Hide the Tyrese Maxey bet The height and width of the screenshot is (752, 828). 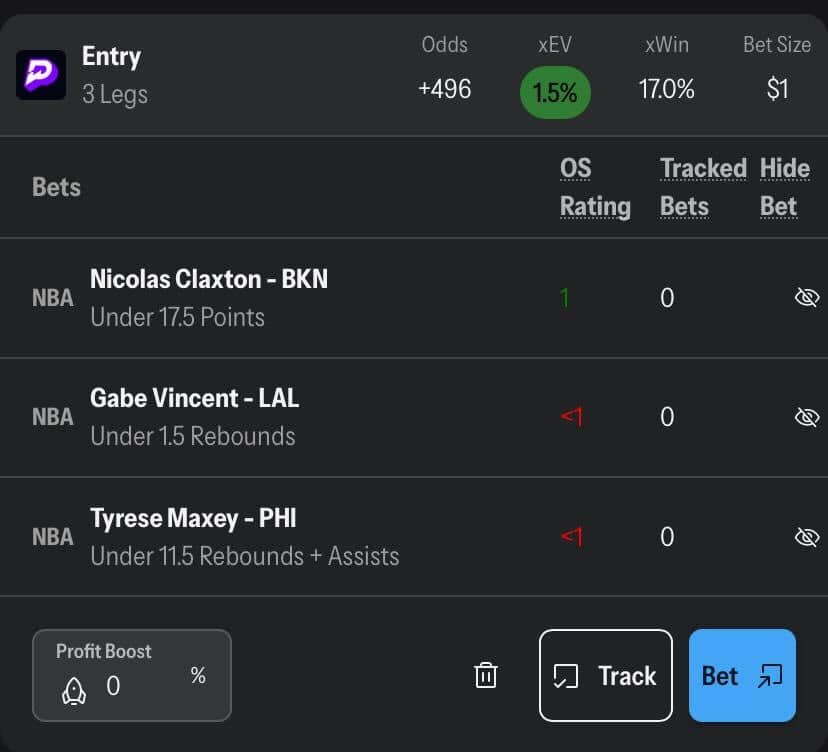point(806,537)
